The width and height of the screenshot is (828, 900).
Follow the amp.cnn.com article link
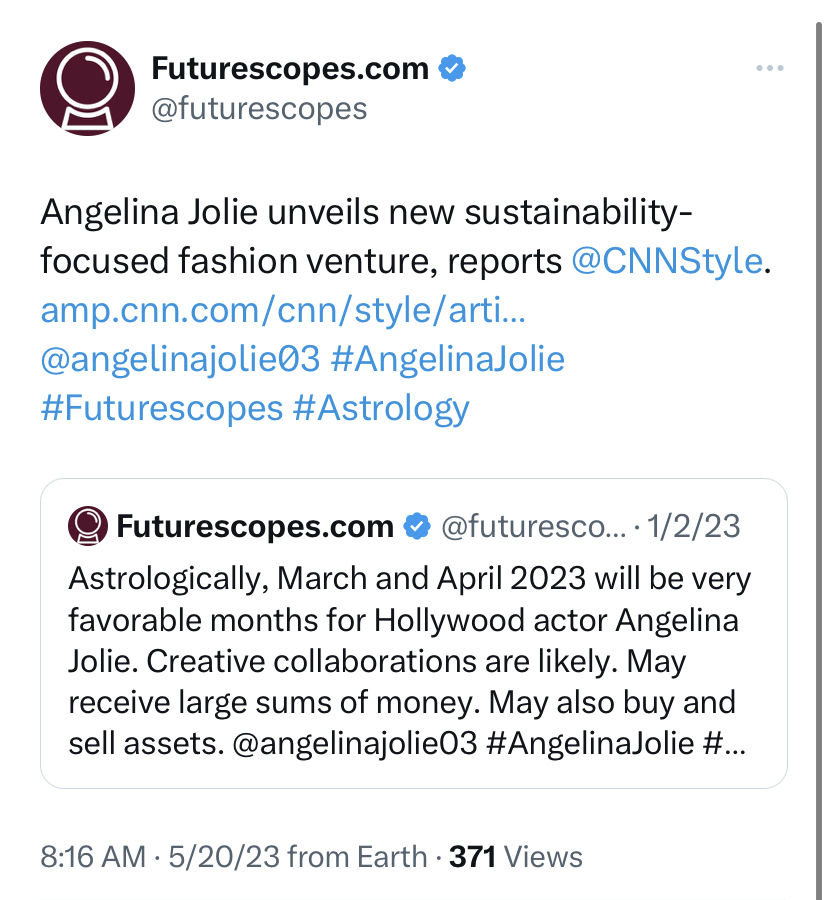point(283,311)
